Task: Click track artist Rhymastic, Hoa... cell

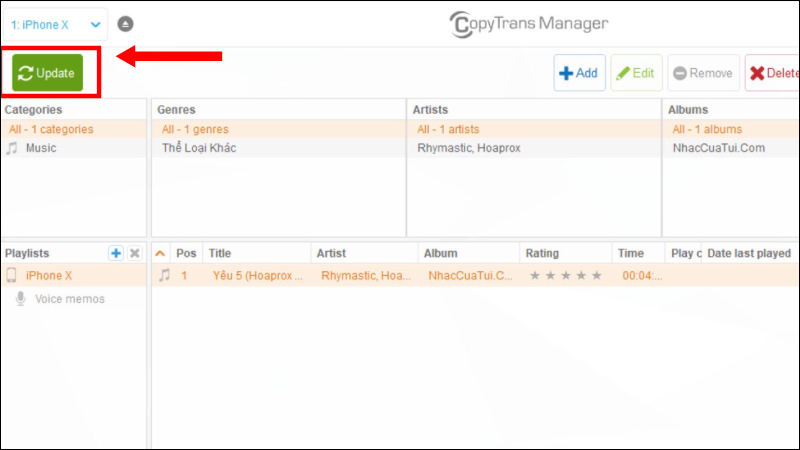Action: 366,276
